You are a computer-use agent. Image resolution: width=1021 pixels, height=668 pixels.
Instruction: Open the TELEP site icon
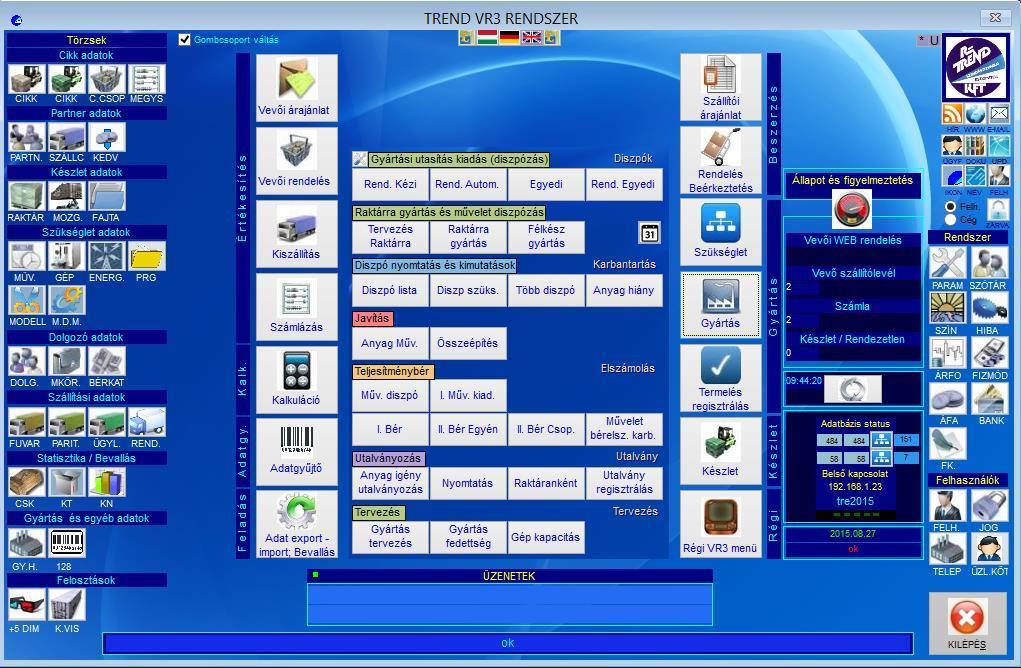point(947,549)
